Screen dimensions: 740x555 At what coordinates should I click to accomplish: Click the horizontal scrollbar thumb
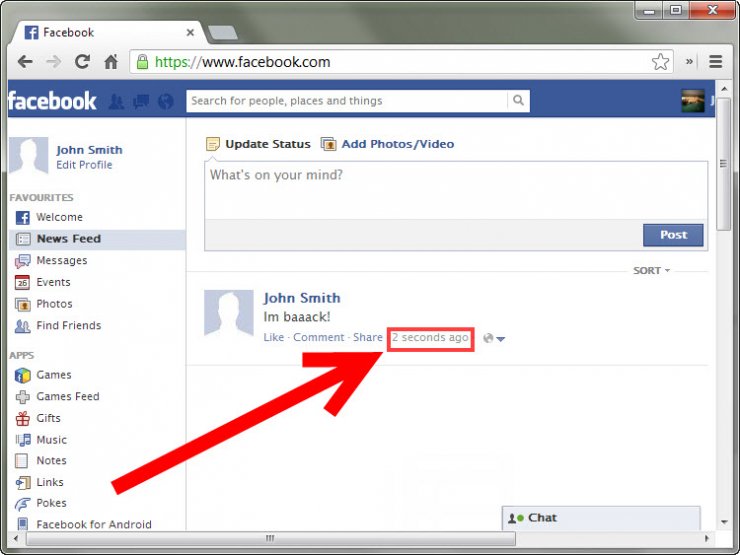pyautogui.click(x=270, y=538)
